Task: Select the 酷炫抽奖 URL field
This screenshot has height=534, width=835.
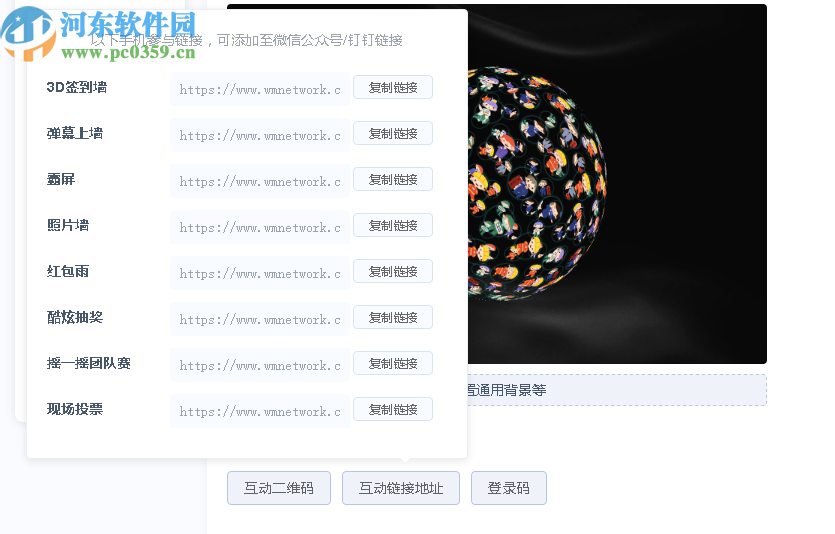Action: pos(260,319)
